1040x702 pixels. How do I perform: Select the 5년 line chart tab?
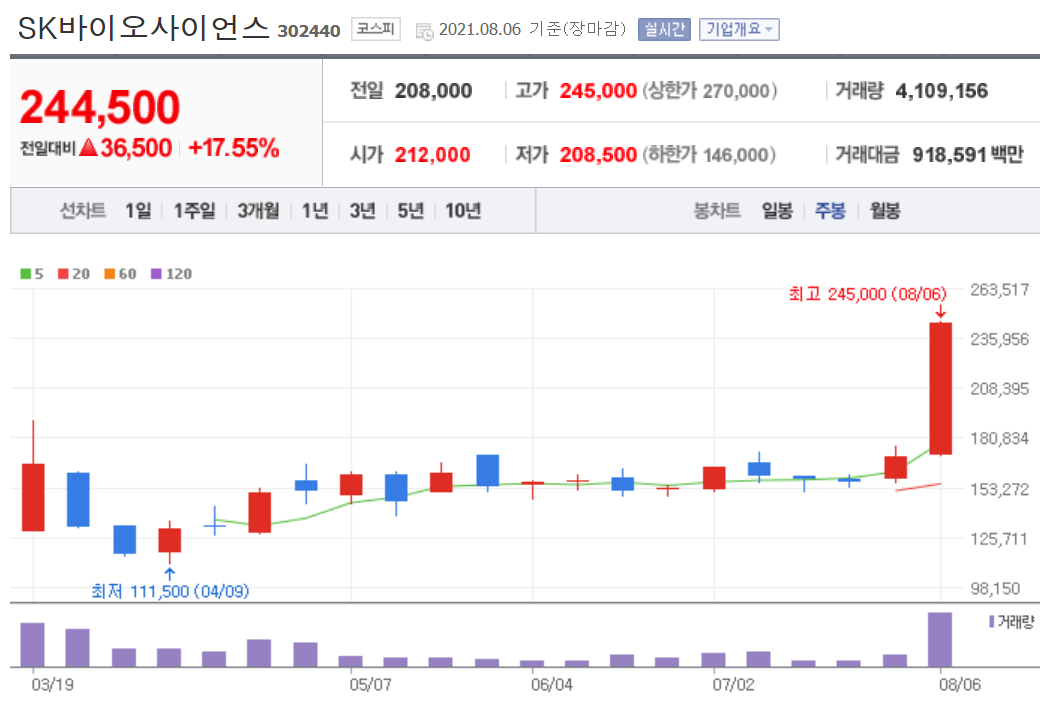point(411,211)
